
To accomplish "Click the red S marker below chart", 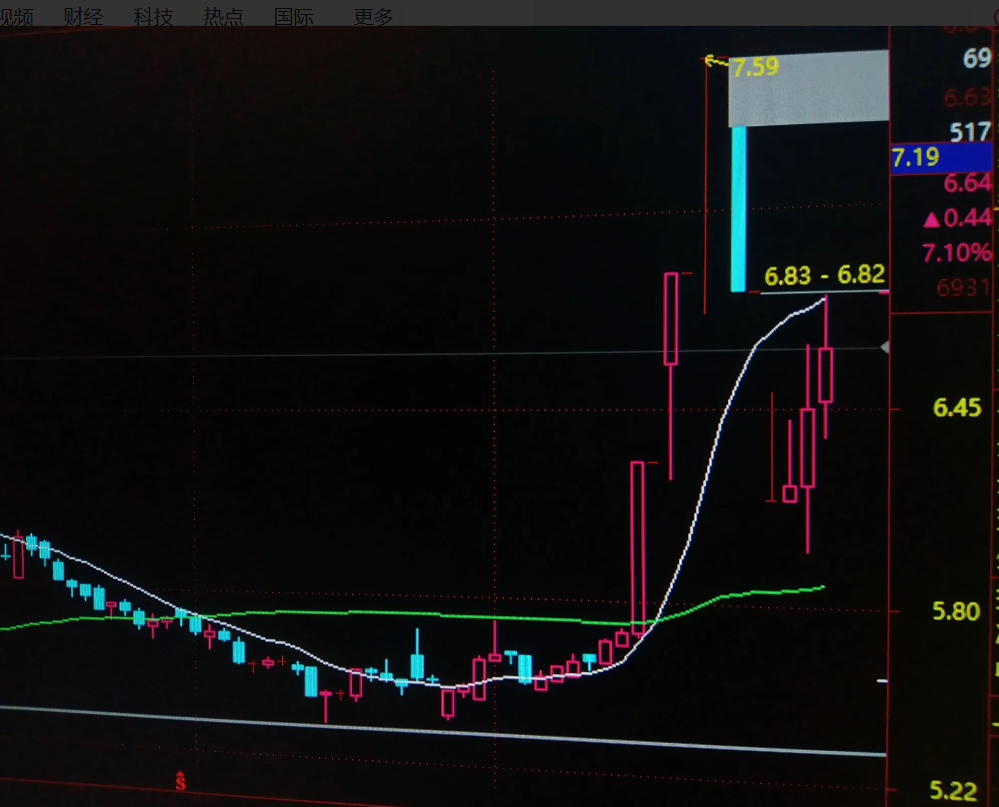I will [180, 780].
